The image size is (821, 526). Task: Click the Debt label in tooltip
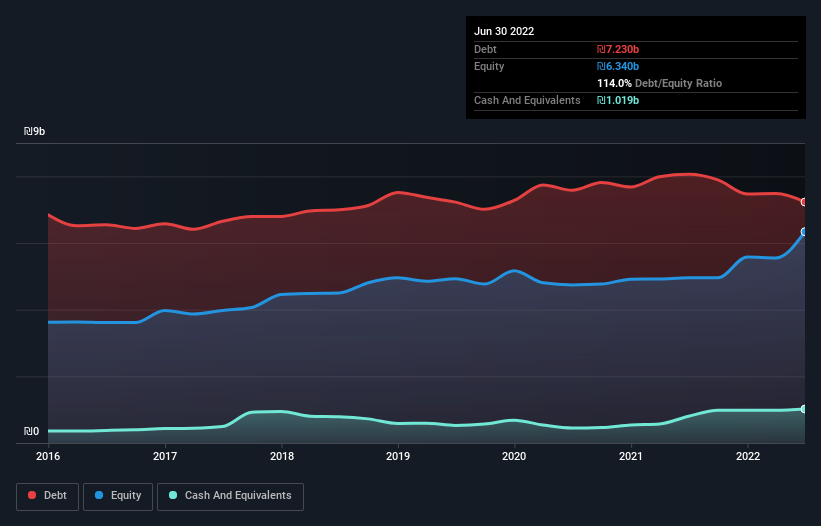pyautogui.click(x=485, y=49)
